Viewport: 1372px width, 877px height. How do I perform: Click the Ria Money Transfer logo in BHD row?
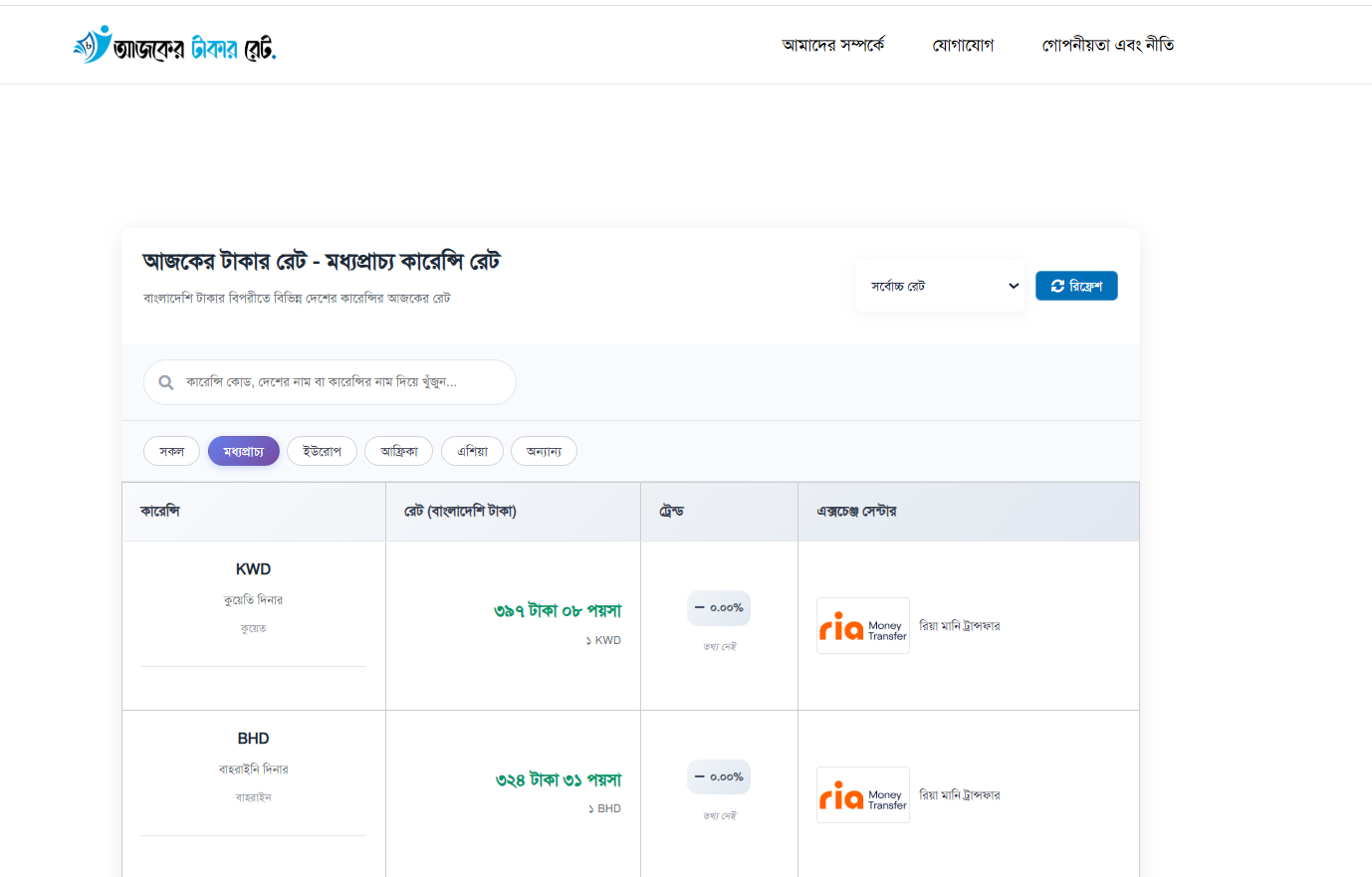pos(863,794)
